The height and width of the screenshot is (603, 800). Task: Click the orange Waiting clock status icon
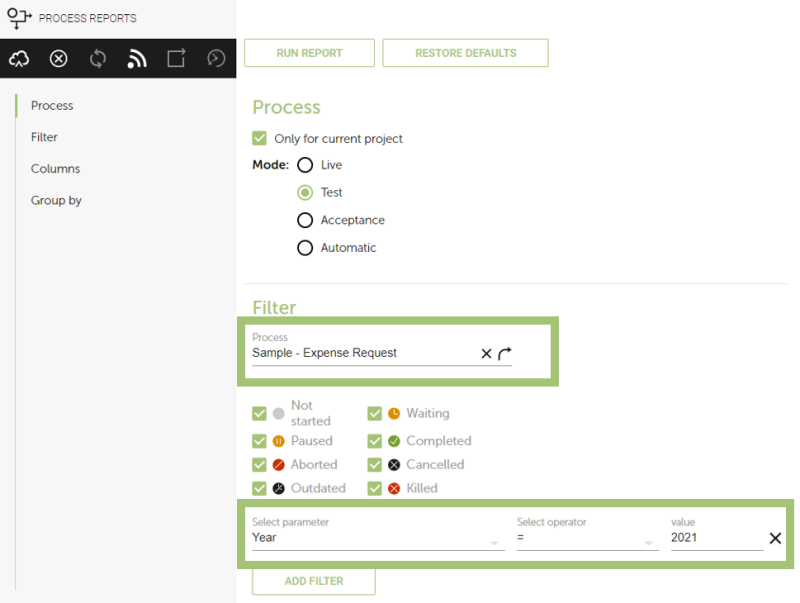[x=394, y=413]
